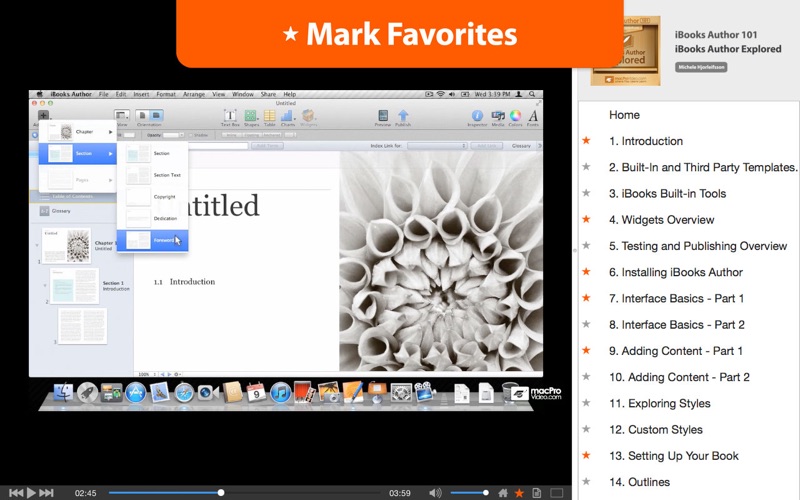This screenshot has width=800, height=500.
Task: Open the Inspector panel
Action: [477, 116]
